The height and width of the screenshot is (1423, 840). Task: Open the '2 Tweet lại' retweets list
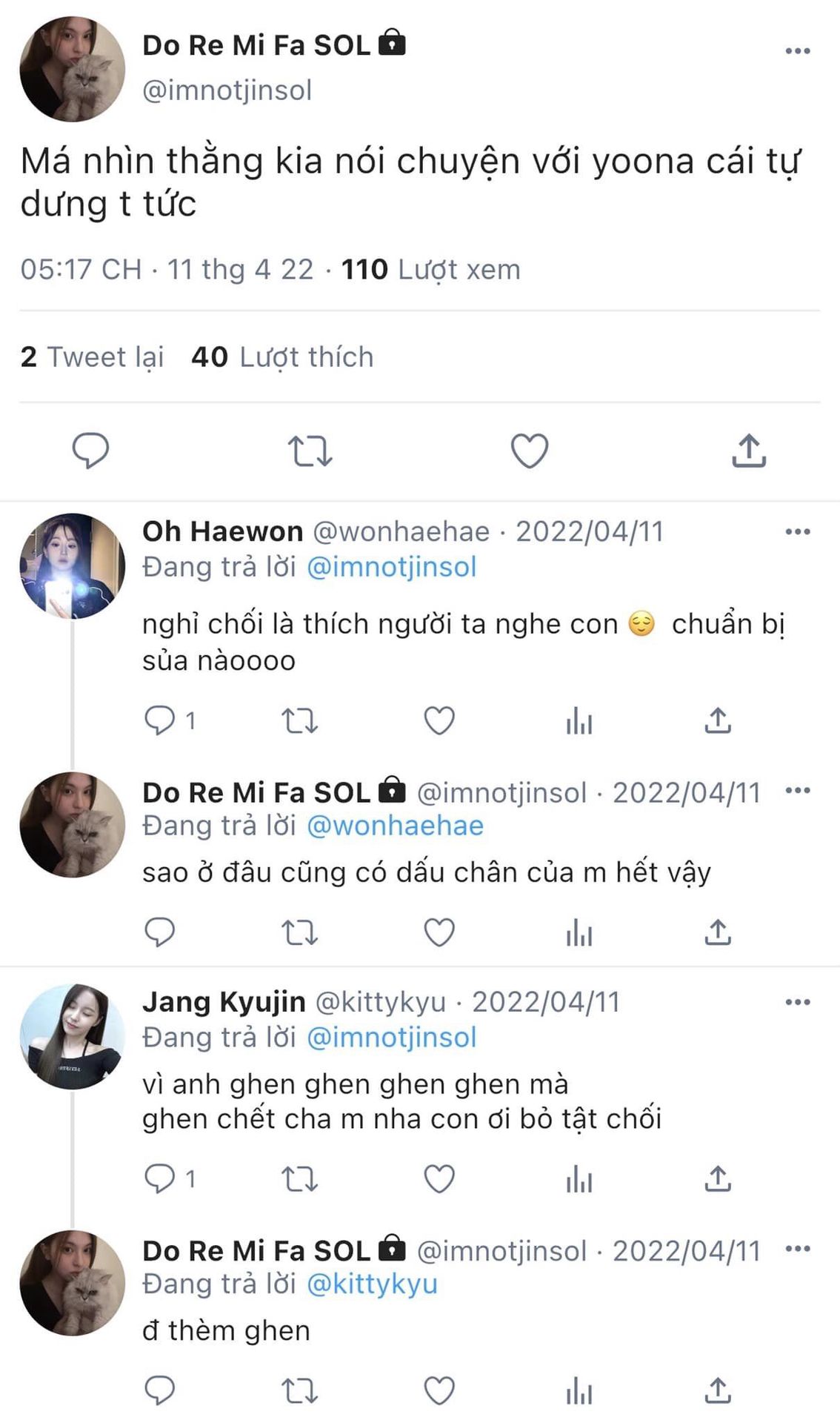click(x=92, y=357)
